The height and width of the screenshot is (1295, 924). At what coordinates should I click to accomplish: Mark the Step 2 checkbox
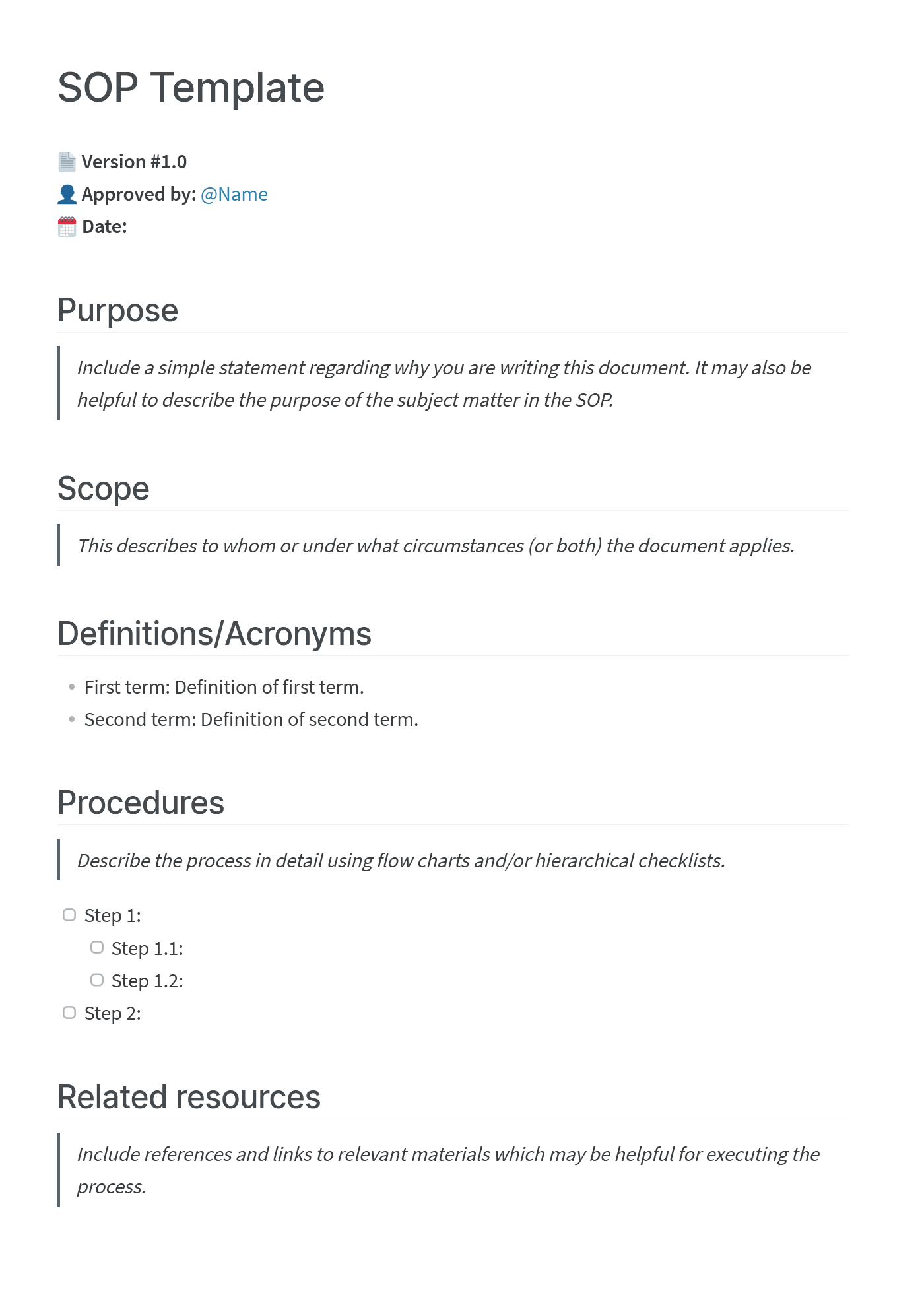tap(69, 1013)
